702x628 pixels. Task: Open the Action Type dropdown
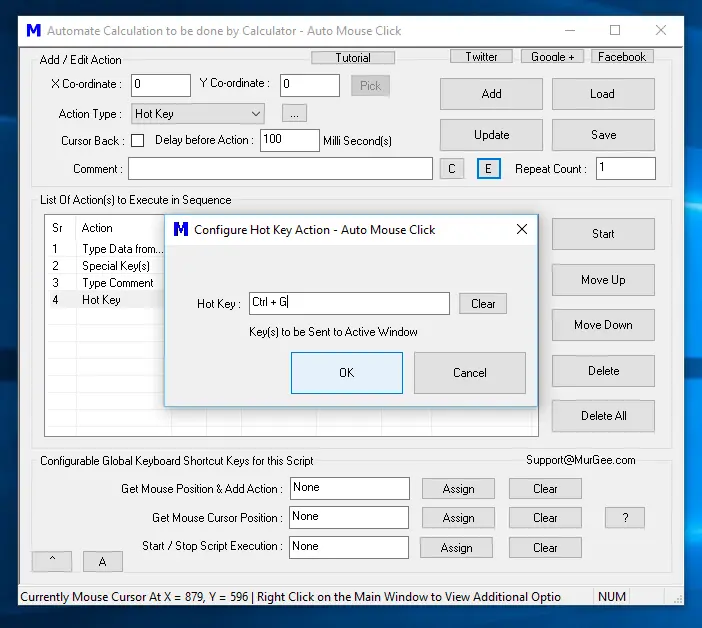click(x=198, y=114)
